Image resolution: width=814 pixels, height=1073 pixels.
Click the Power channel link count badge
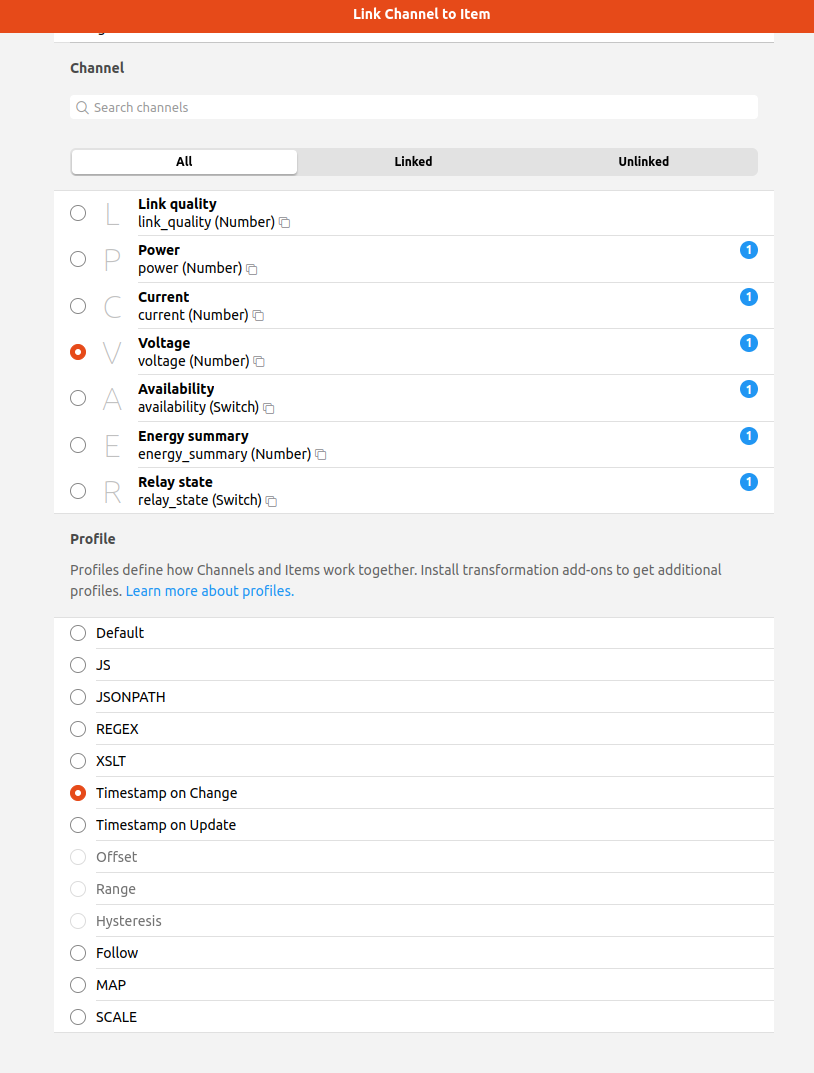pyautogui.click(x=749, y=250)
